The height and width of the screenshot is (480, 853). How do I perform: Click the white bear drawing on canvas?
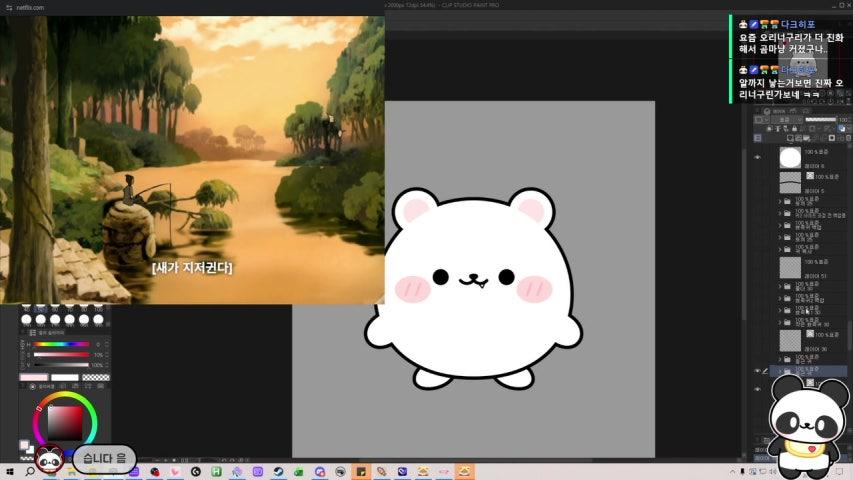(x=473, y=288)
